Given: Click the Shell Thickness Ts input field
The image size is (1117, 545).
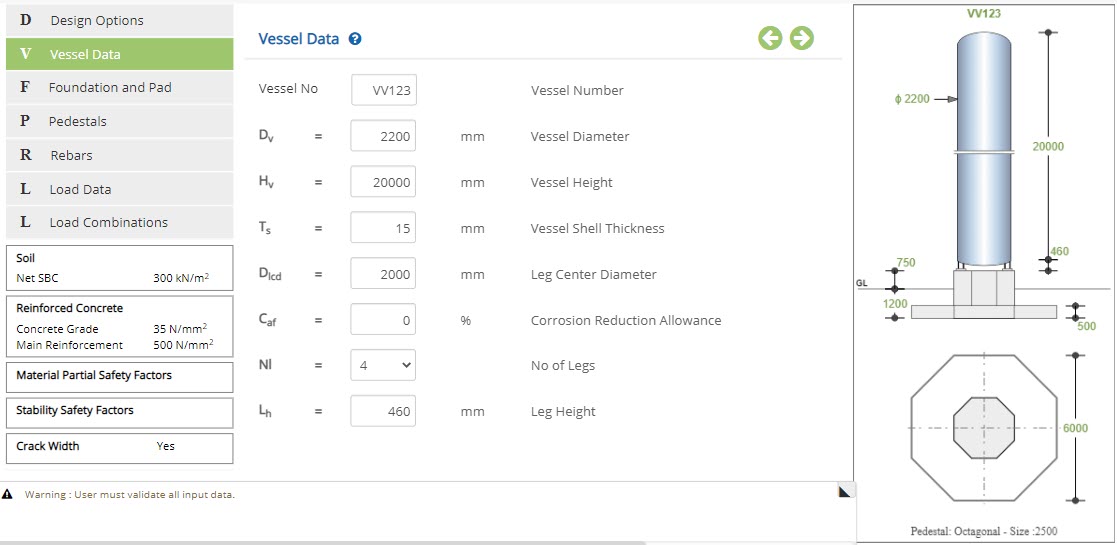Looking at the screenshot, I should click(383, 228).
